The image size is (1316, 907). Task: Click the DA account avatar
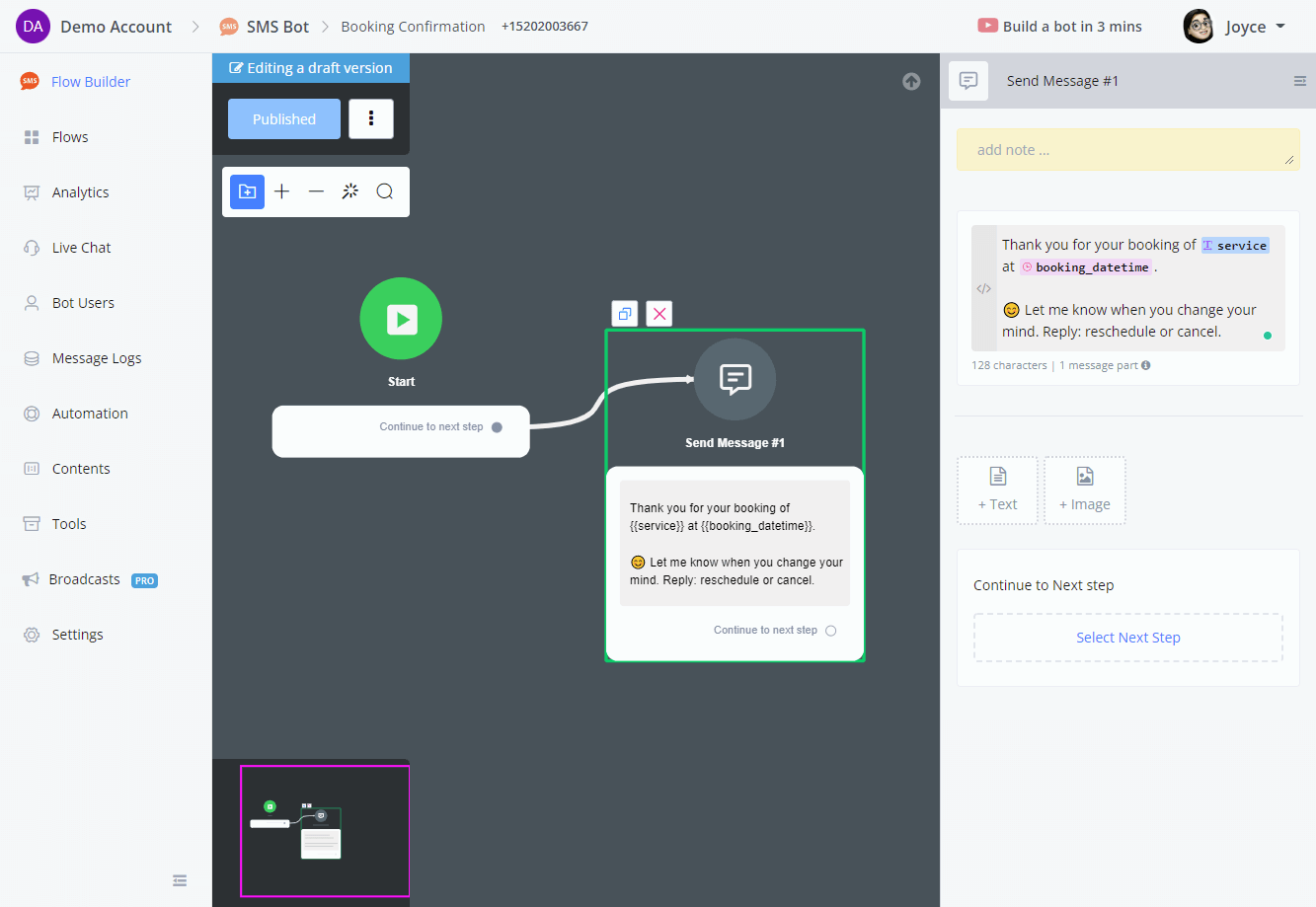pyautogui.click(x=33, y=27)
